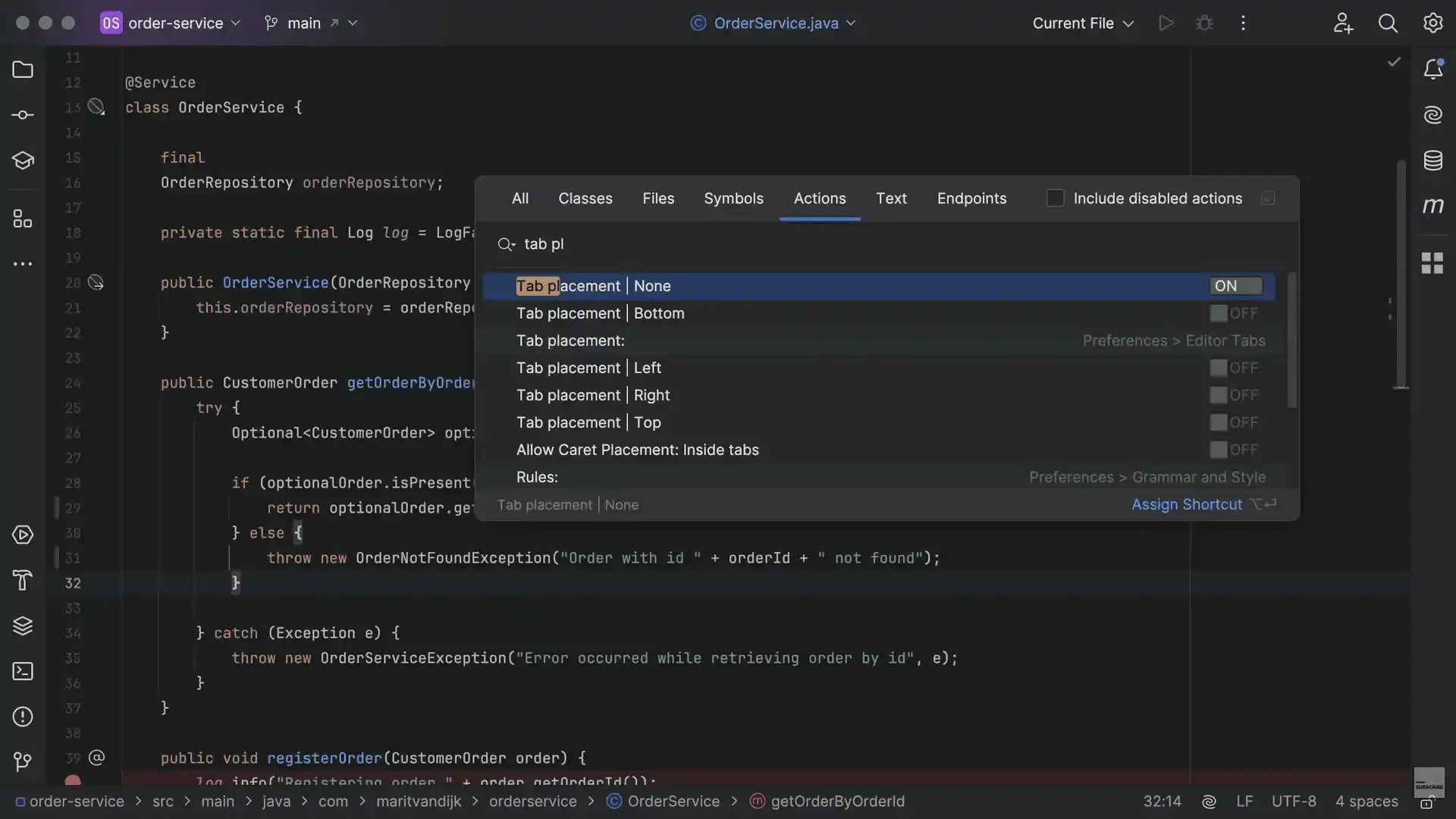The width and height of the screenshot is (1456, 819).
Task: Open the Git tool window icon
Action: pyautogui.click(x=23, y=761)
